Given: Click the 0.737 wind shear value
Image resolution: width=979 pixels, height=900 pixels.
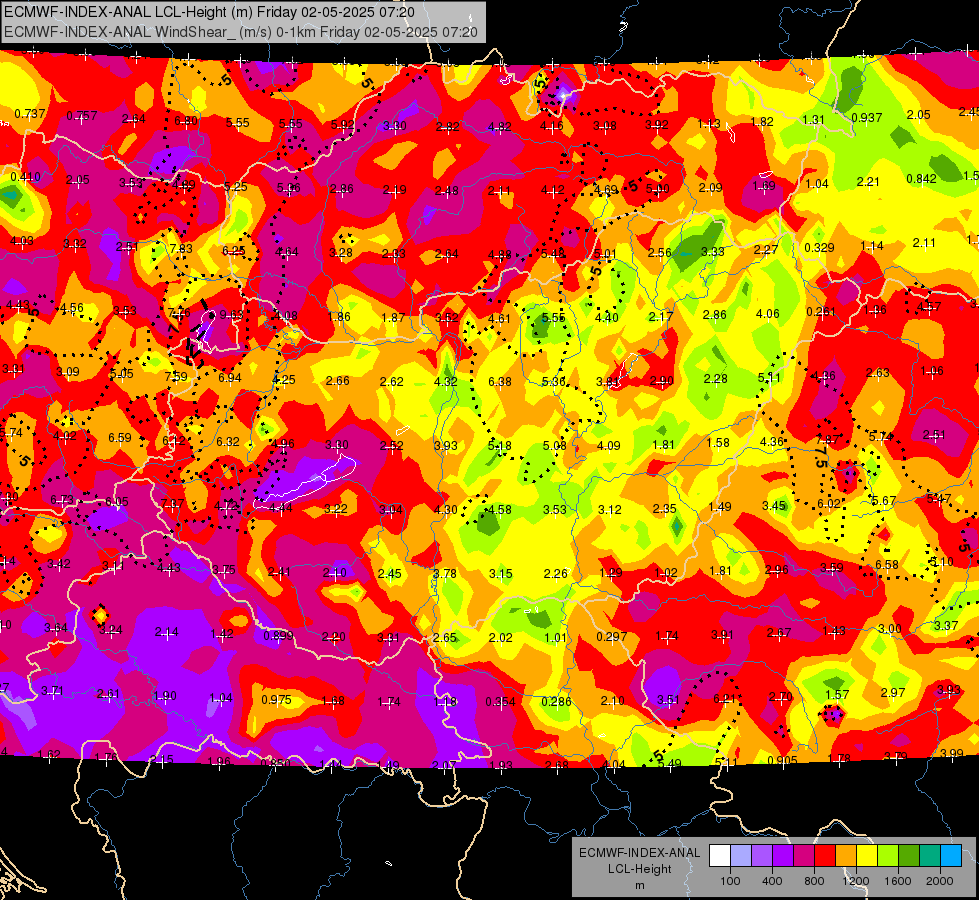Looking at the screenshot, I should (29, 114).
